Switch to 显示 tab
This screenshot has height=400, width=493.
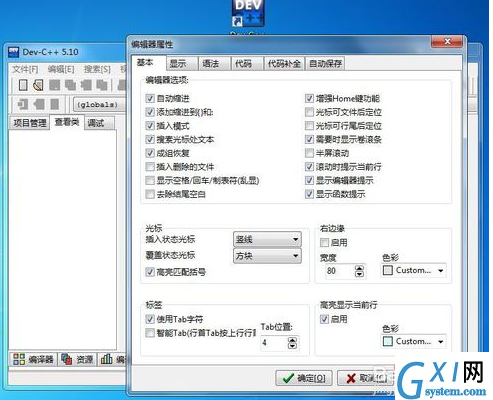tap(182, 63)
